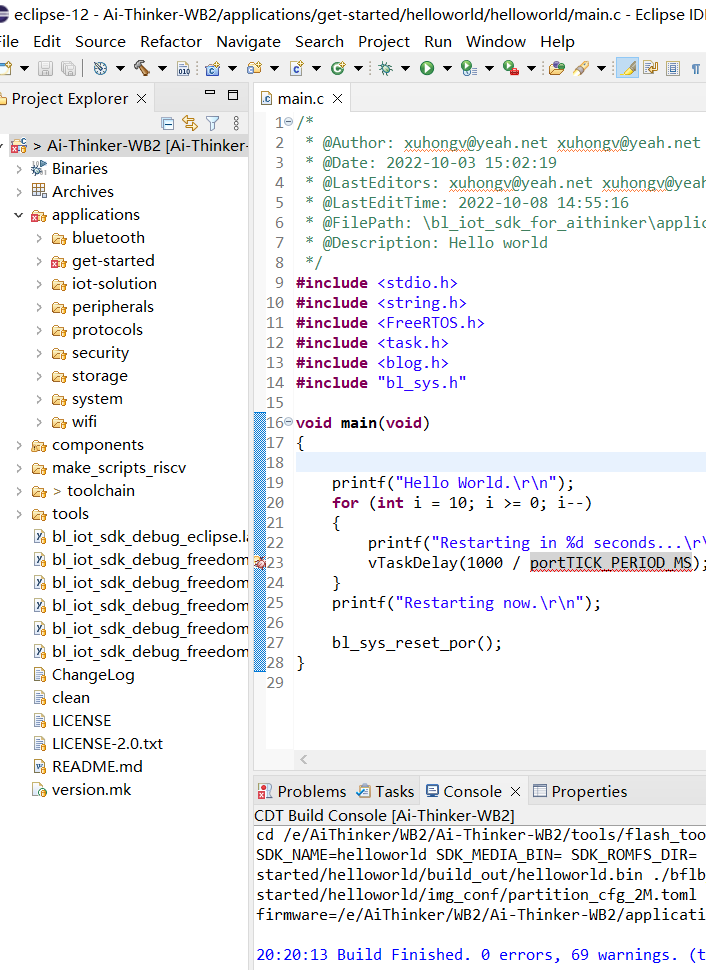Open the Source menu
Viewport: 706px width, 970px height.
(x=100, y=41)
